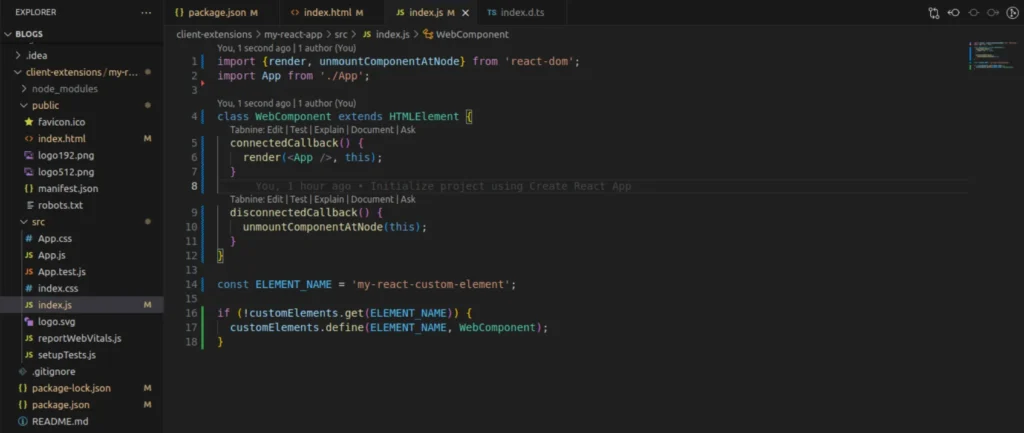
Task: Click HTMLElement in class declaration
Action: [424, 117]
